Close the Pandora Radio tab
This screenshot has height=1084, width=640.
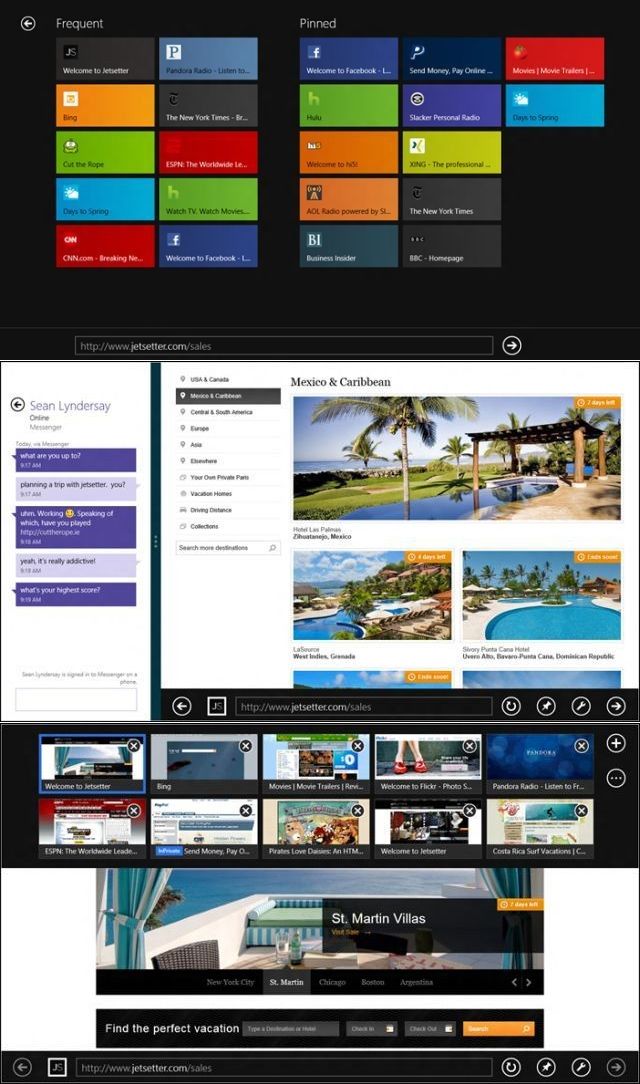point(581,746)
